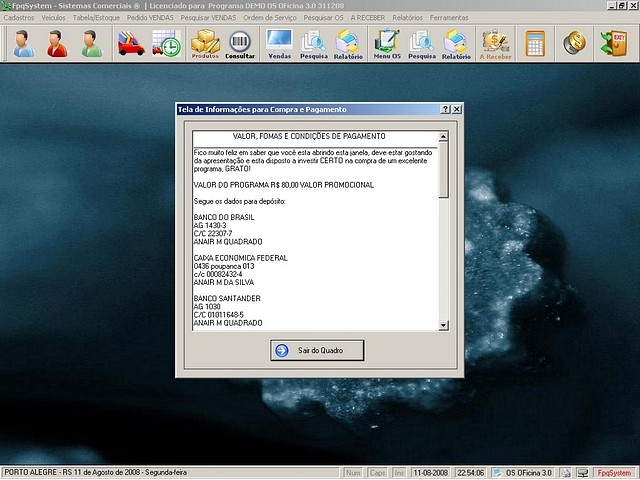Open the Veículos menu
Screen dimensions: 640x480
coord(53,18)
